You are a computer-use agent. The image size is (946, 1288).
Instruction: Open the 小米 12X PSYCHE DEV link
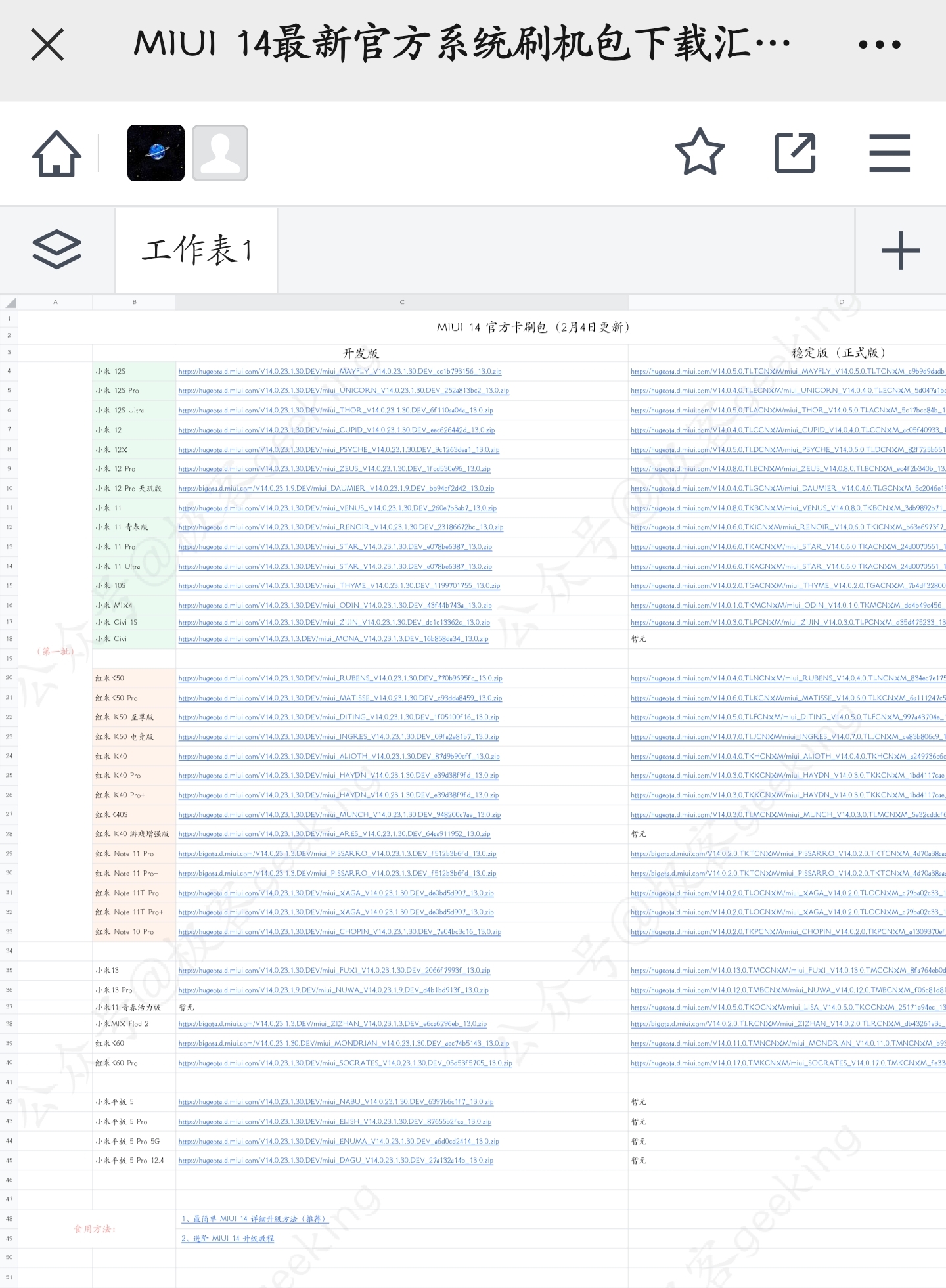click(339, 450)
